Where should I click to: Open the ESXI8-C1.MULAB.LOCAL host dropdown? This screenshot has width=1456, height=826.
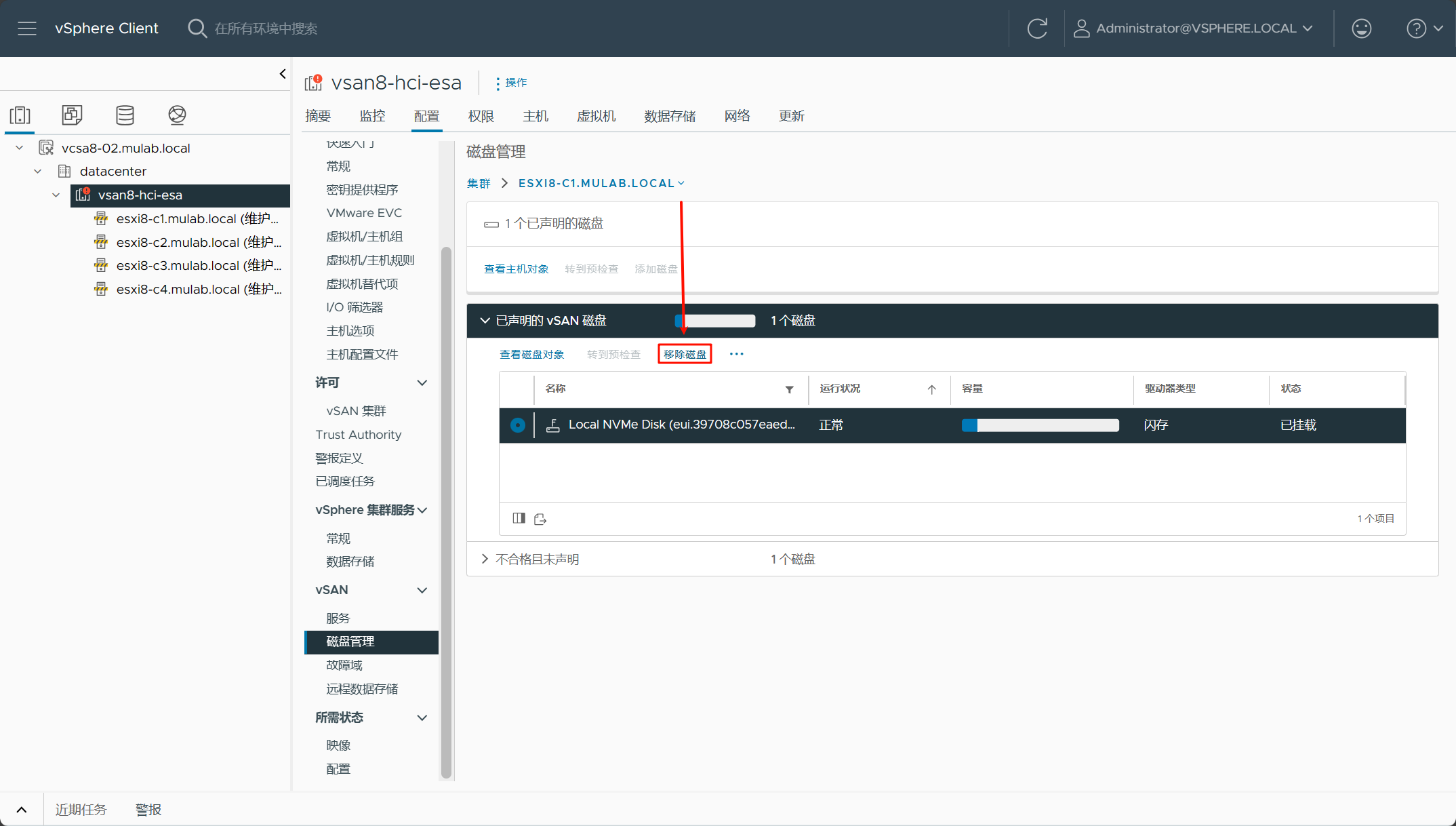point(601,183)
